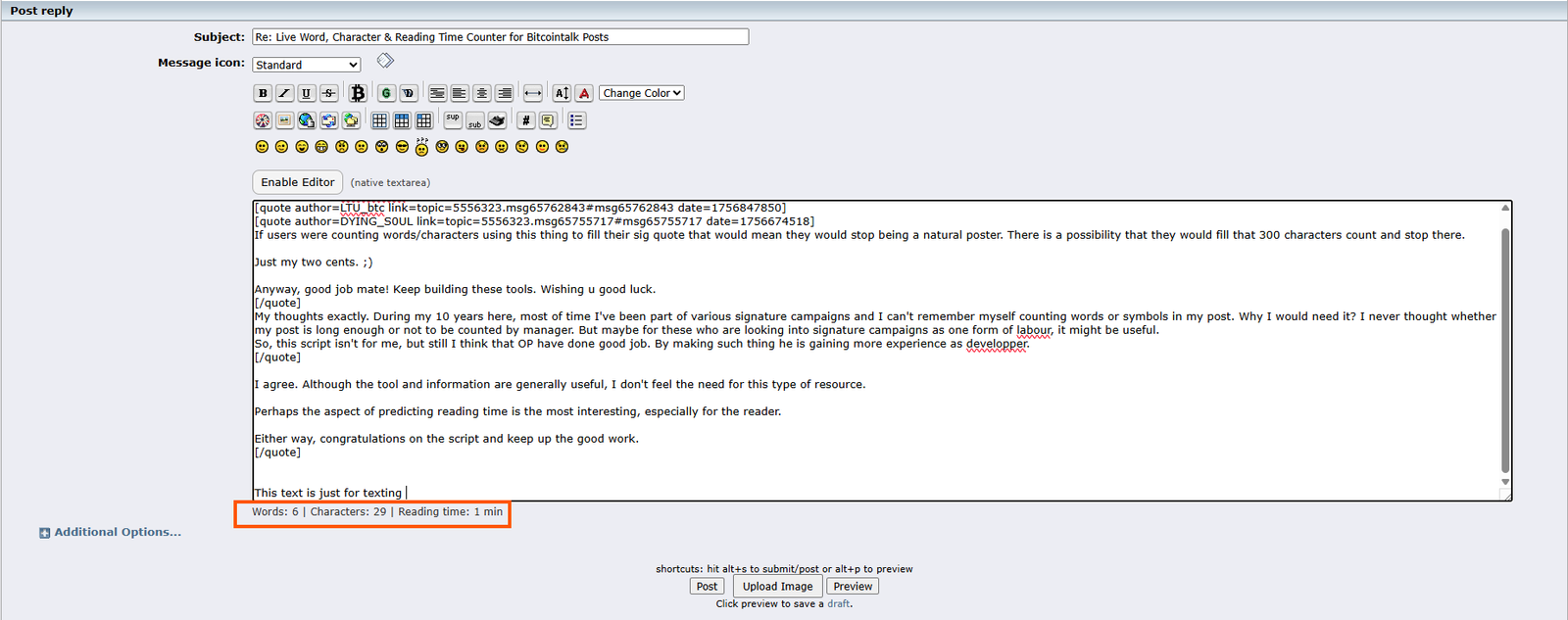Click the line starting 'Either way, congratulations'
This screenshot has width=1568, height=620.
point(446,439)
